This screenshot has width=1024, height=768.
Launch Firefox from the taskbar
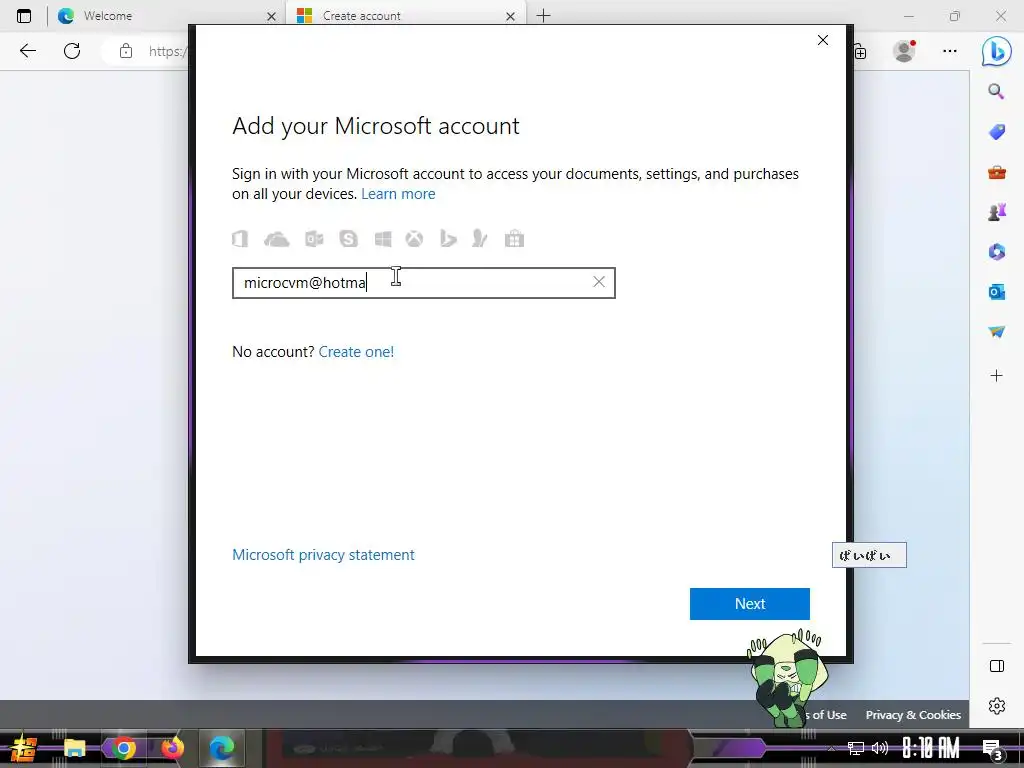coord(172,748)
